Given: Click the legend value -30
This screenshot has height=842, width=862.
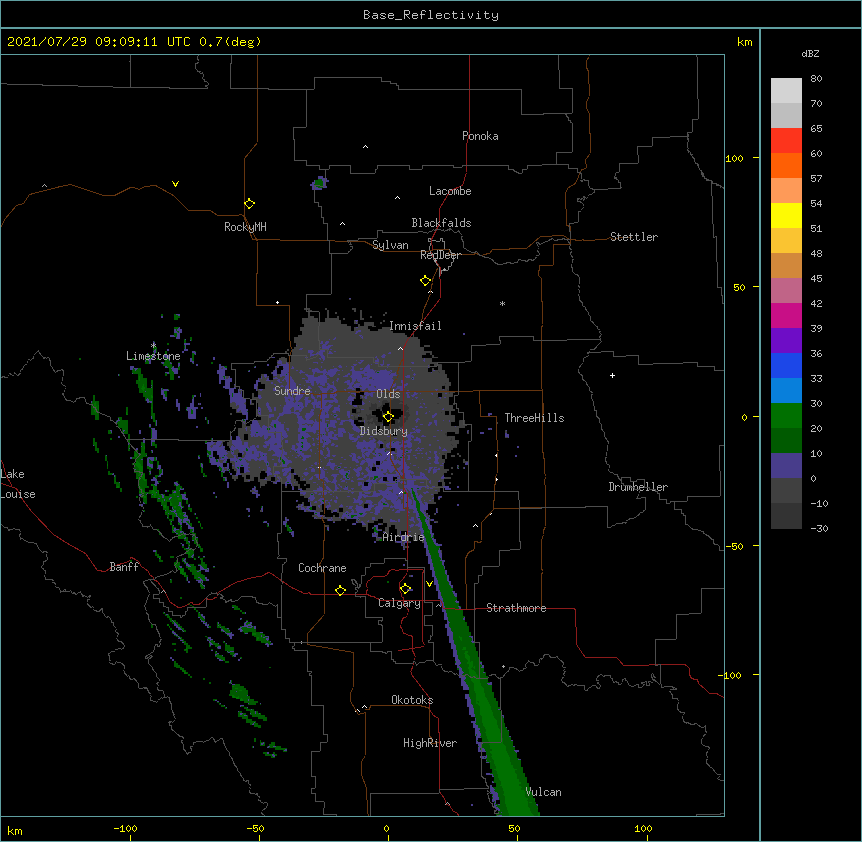Looking at the screenshot, I should pos(819,529).
